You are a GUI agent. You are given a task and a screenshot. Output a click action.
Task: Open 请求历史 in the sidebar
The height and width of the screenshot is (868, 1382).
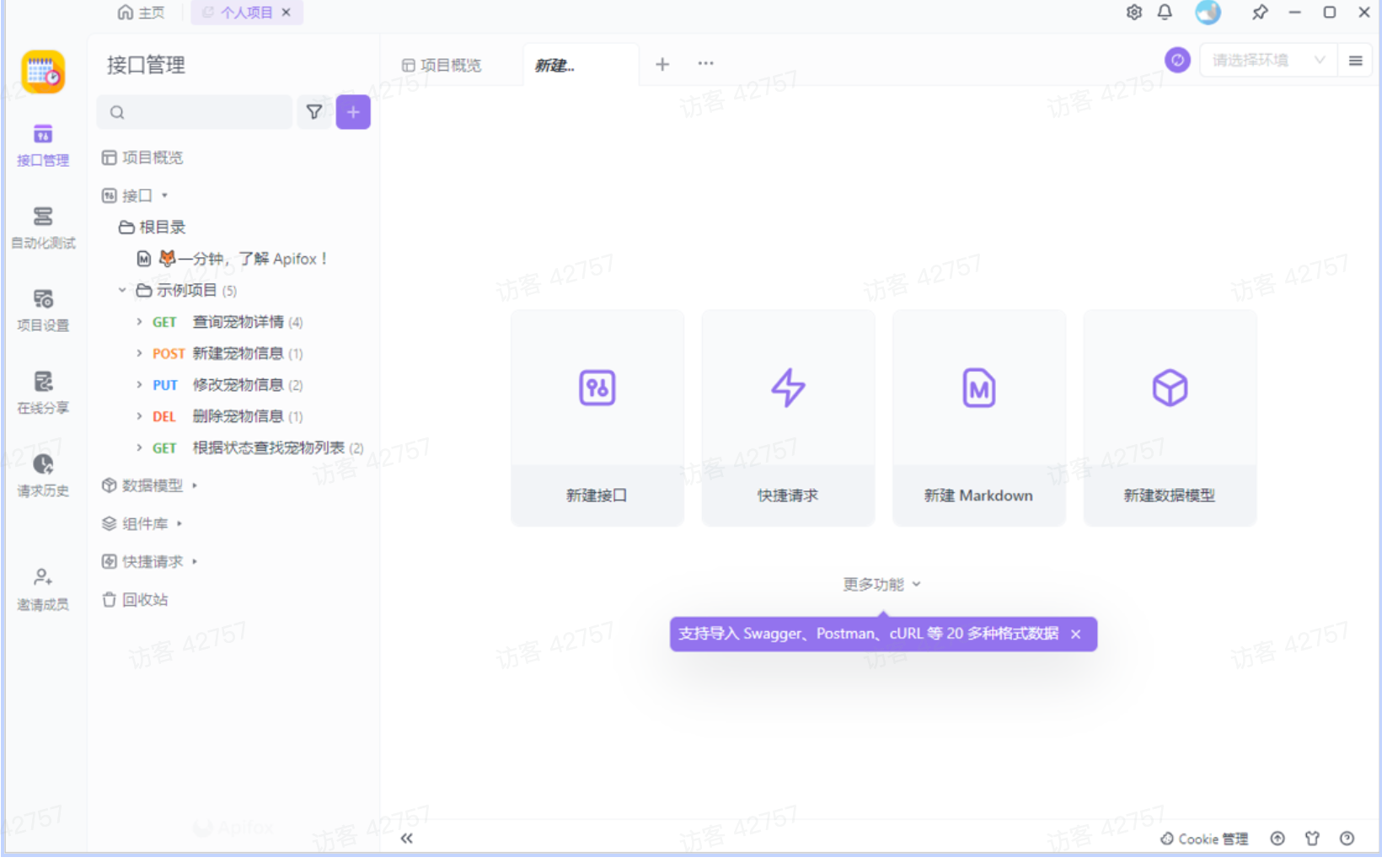point(43,474)
